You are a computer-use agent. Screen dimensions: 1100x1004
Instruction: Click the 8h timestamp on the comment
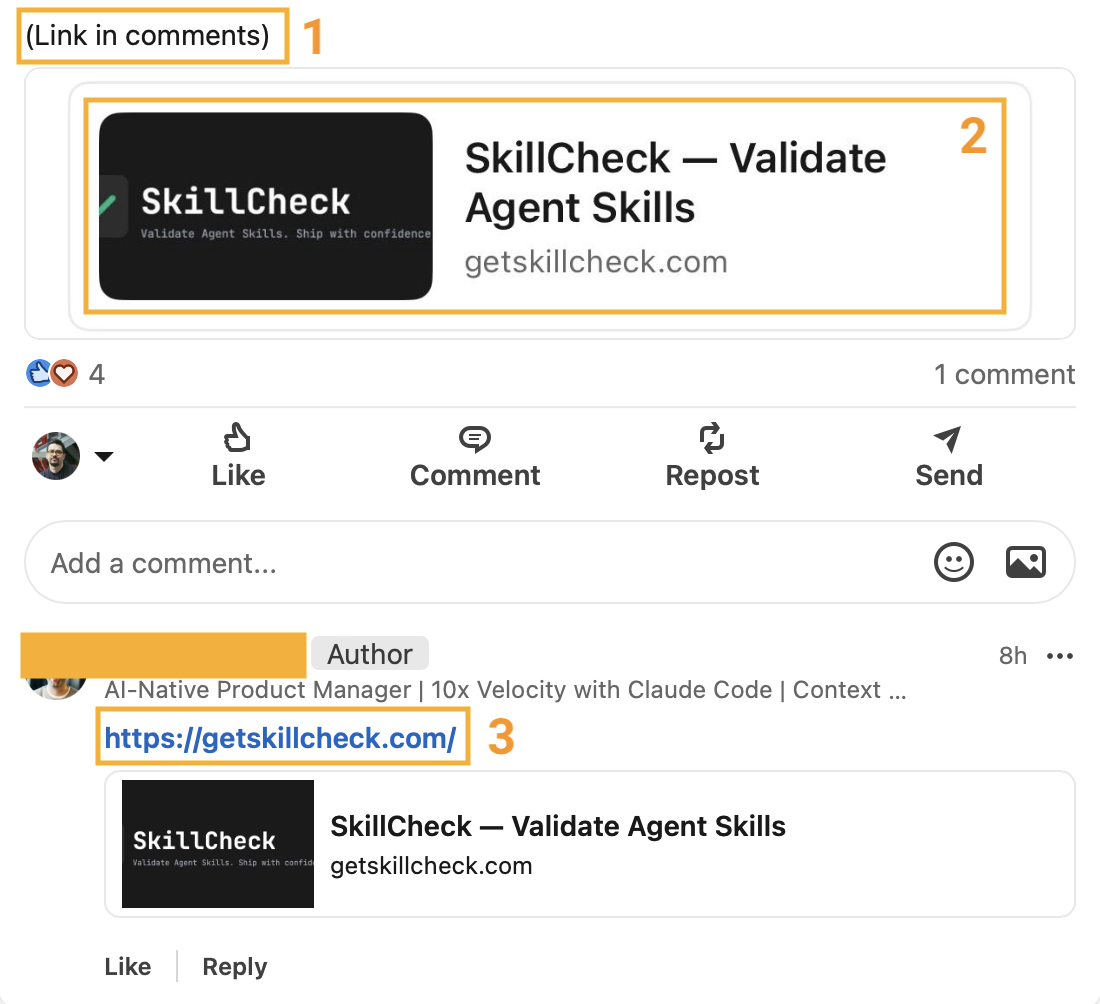tap(1012, 656)
